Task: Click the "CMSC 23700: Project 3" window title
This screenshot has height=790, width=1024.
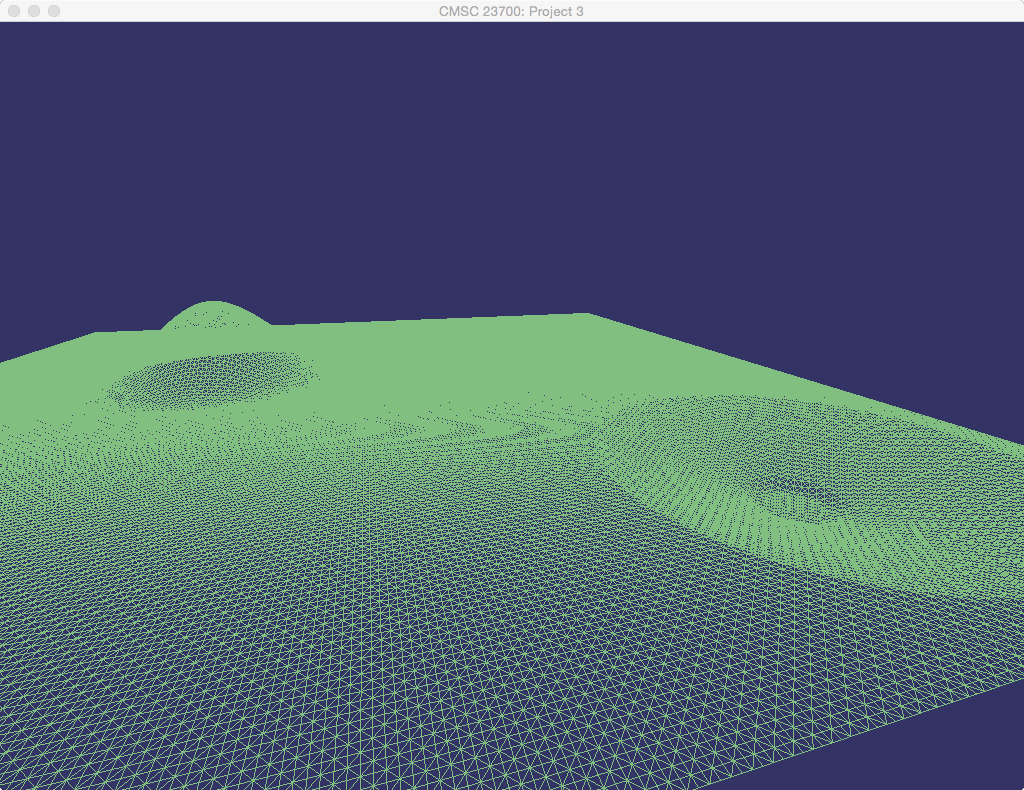Action: (x=511, y=11)
